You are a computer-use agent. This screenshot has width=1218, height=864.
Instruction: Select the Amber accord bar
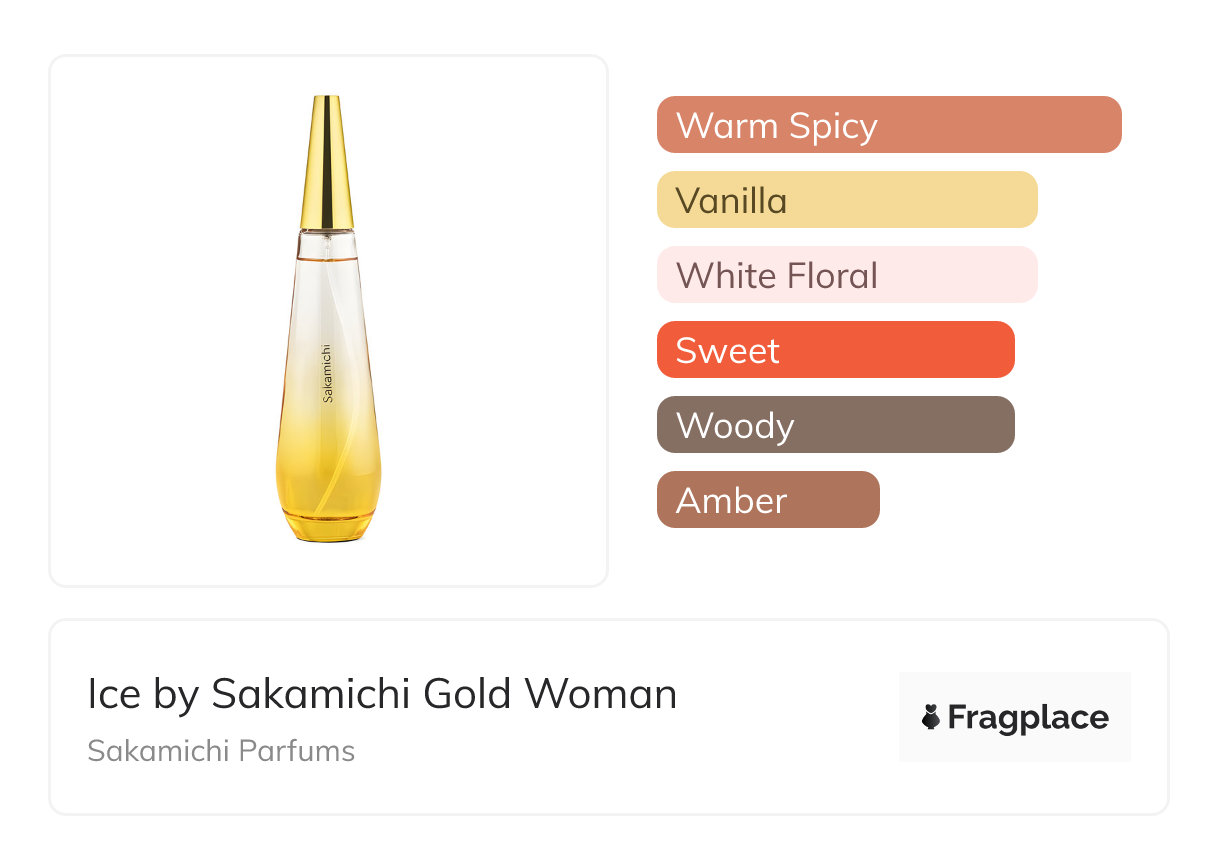[x=767, y=500]
